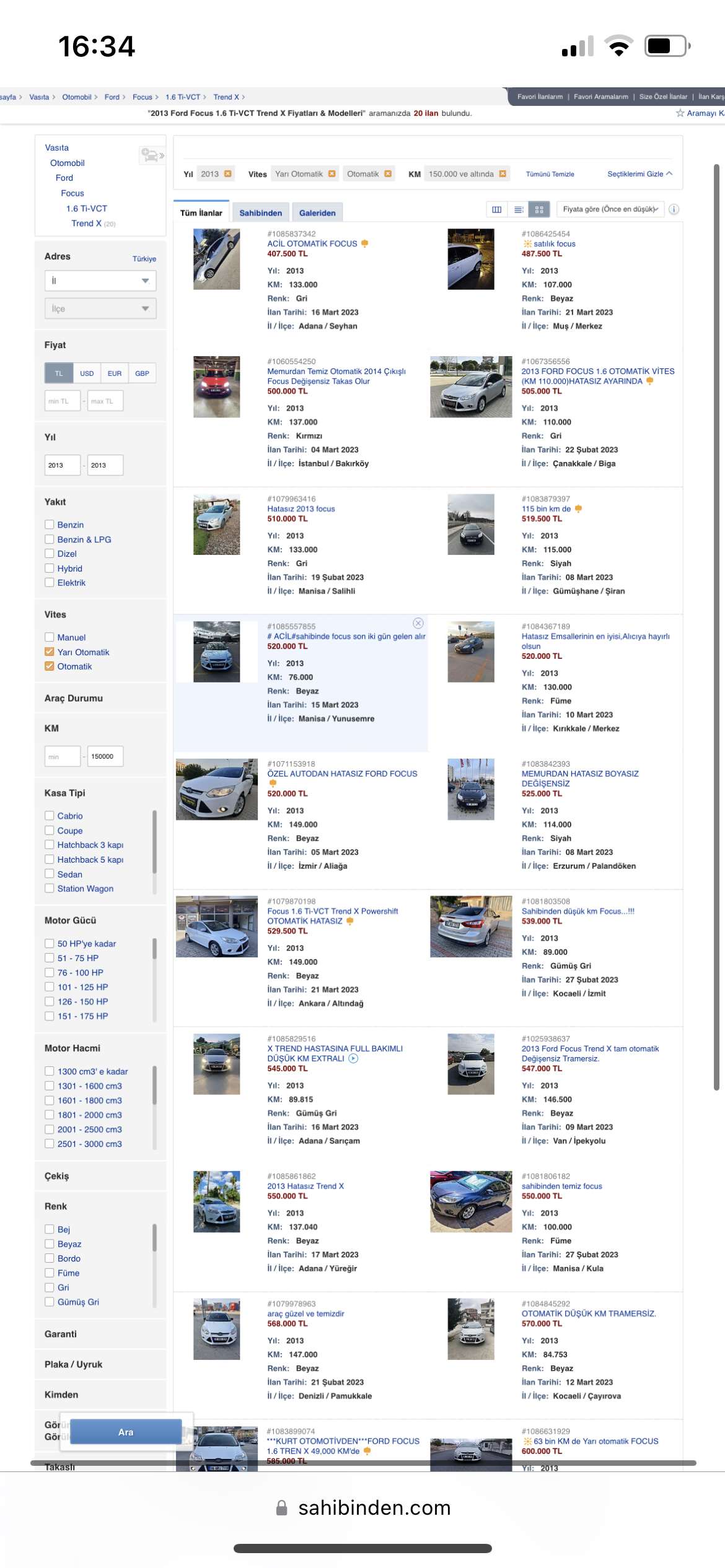Open the Hatasız 2013 focus listing
The width and height of the screenshot is (725, 1568).
click(x=301, y=508)
